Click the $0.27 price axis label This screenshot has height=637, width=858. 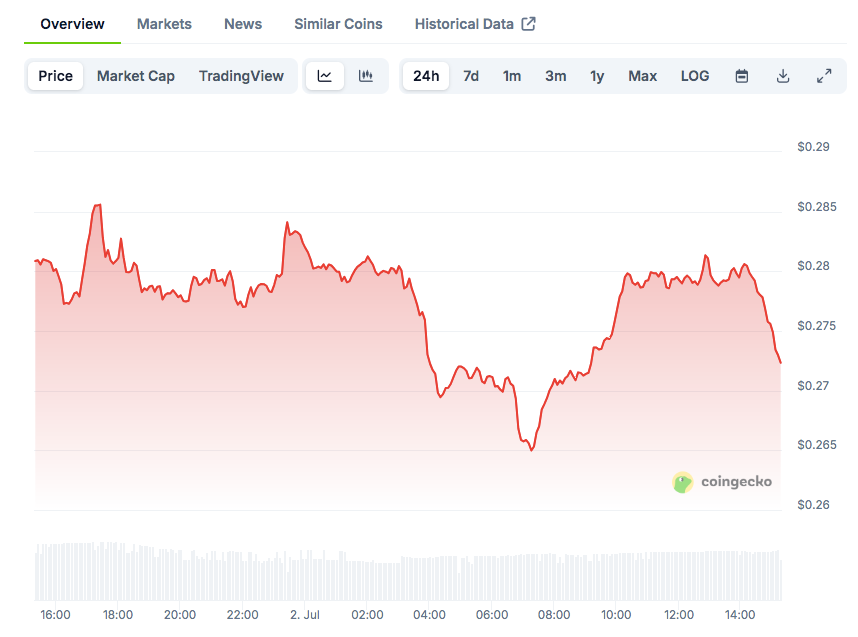pyautogui.click(x=813, y=386)
